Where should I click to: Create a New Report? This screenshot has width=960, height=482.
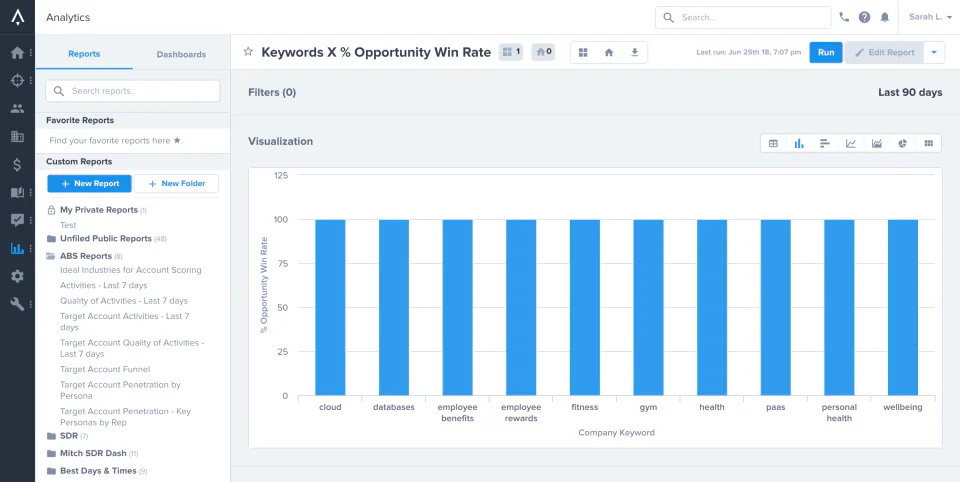(89, 184)
